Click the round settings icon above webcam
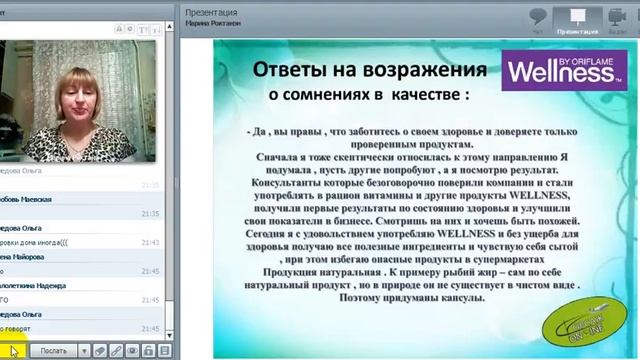640x360 pixels. point(130,29)
